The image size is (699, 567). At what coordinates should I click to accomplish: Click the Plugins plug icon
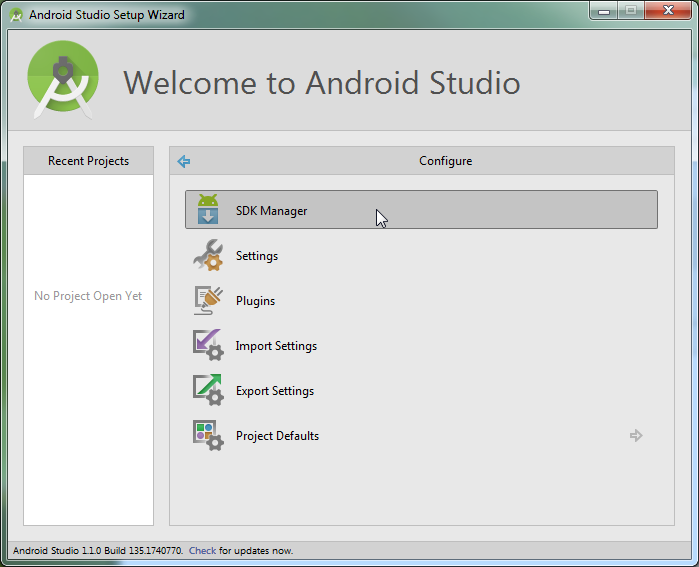(208, 300)
